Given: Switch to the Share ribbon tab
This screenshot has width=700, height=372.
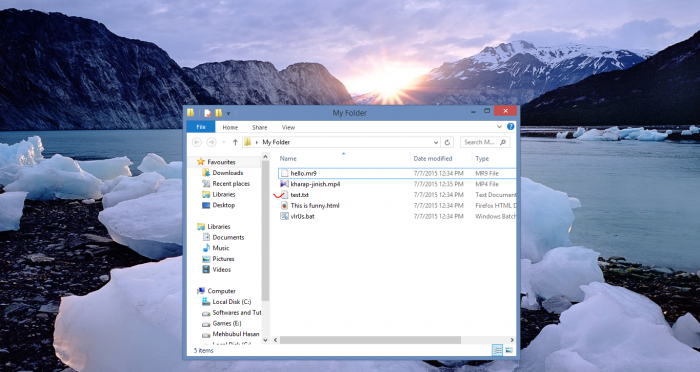Looking at the screenshot, I should [x=259, y=127].
